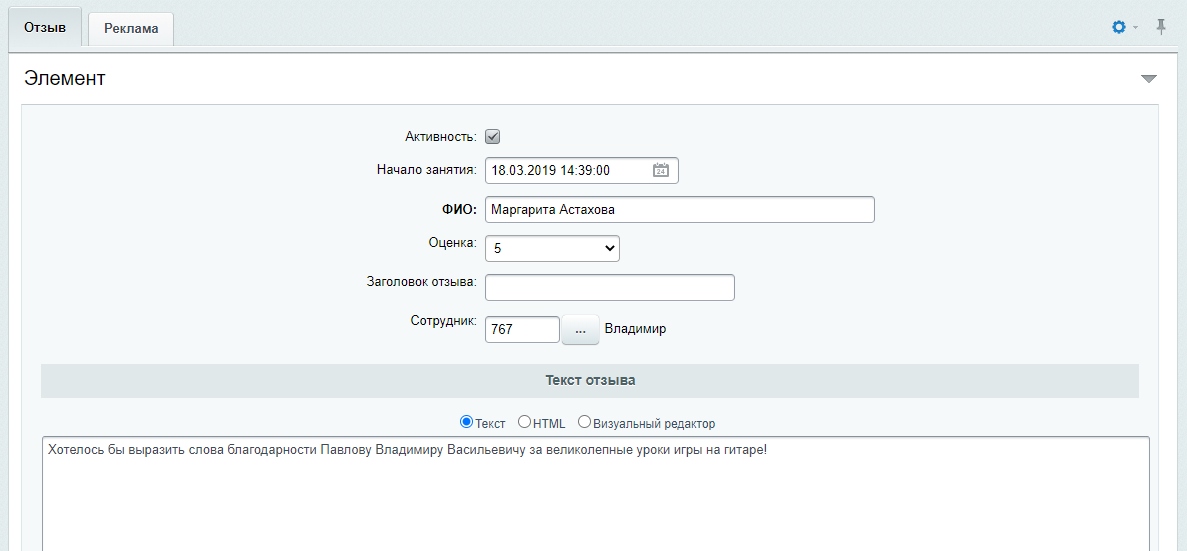Click the Оценка label
This screenshot has width=1187, height=551.
pyautogui.click(x=453, y=243)
